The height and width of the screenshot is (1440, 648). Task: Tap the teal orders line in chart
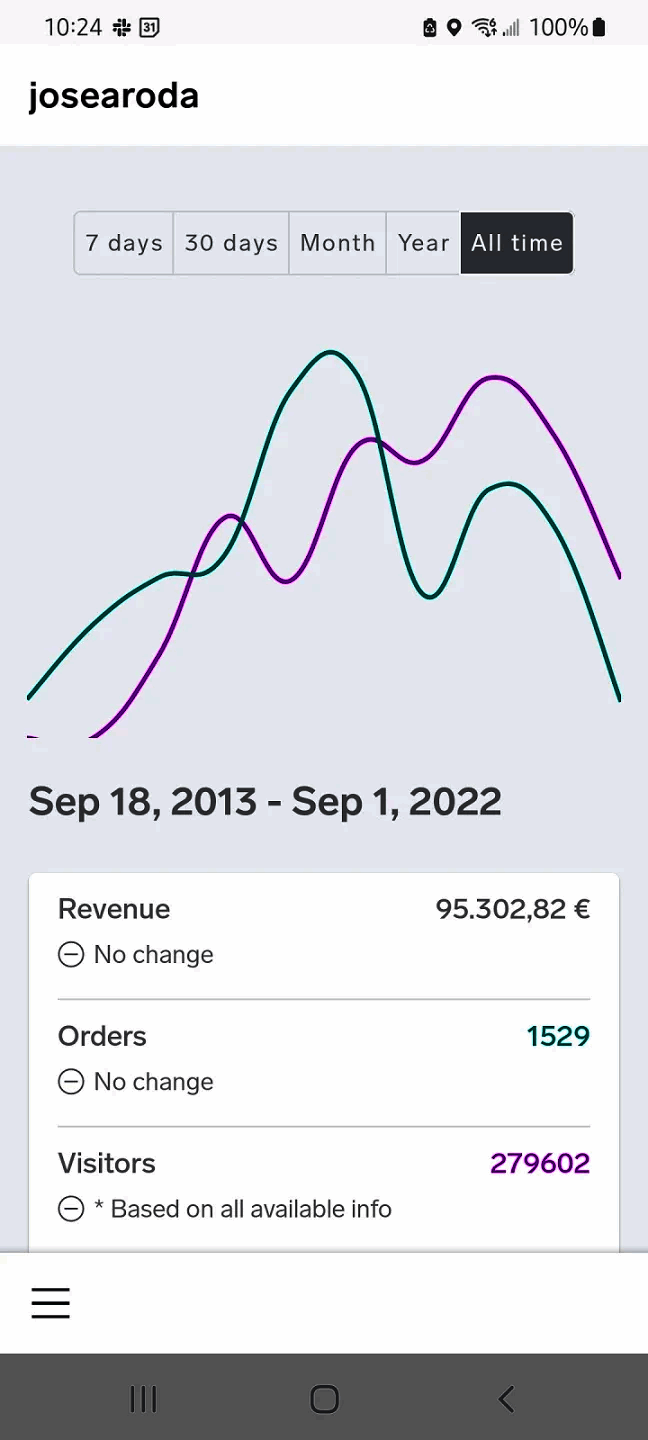pyautogui.click(x=330, y=352)
